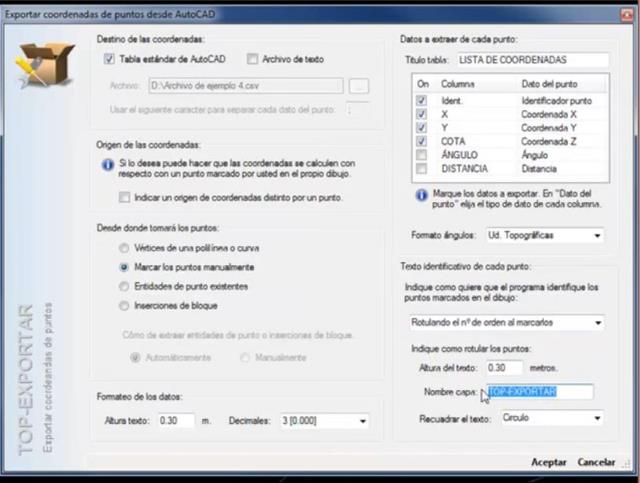Click the Identificador punto cell
640x483 pixels.
(x=556, y=100)
